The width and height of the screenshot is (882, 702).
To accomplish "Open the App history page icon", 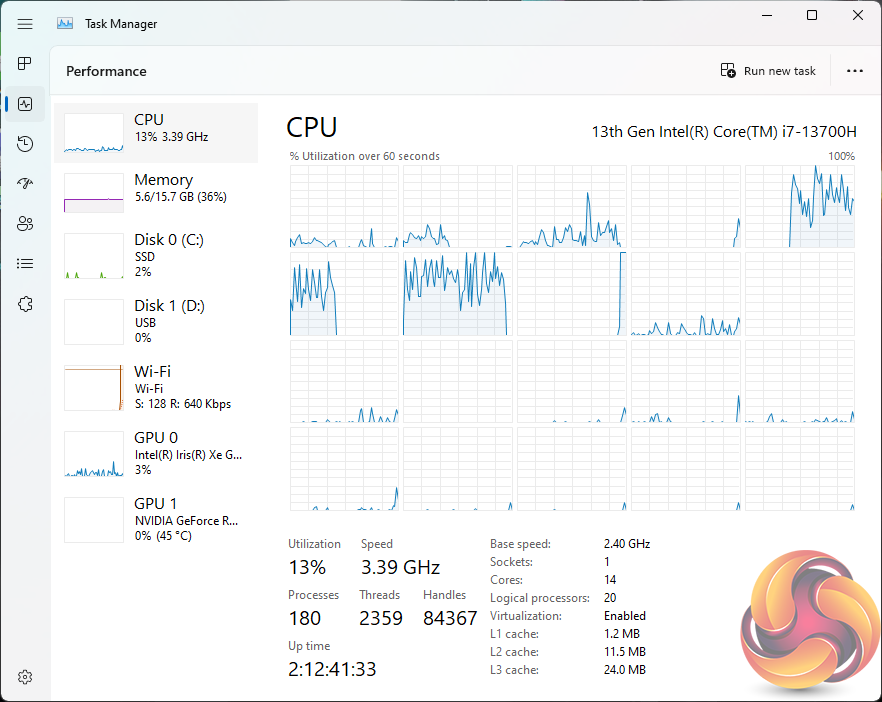I will click(x=25, y=144).
